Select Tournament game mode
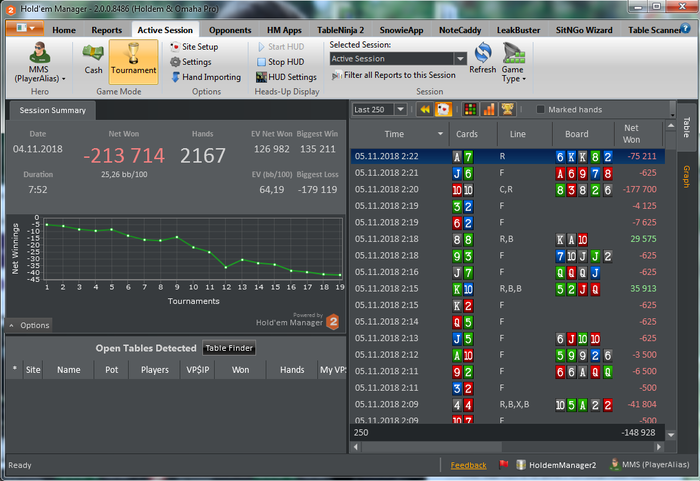 pos(133,61)
